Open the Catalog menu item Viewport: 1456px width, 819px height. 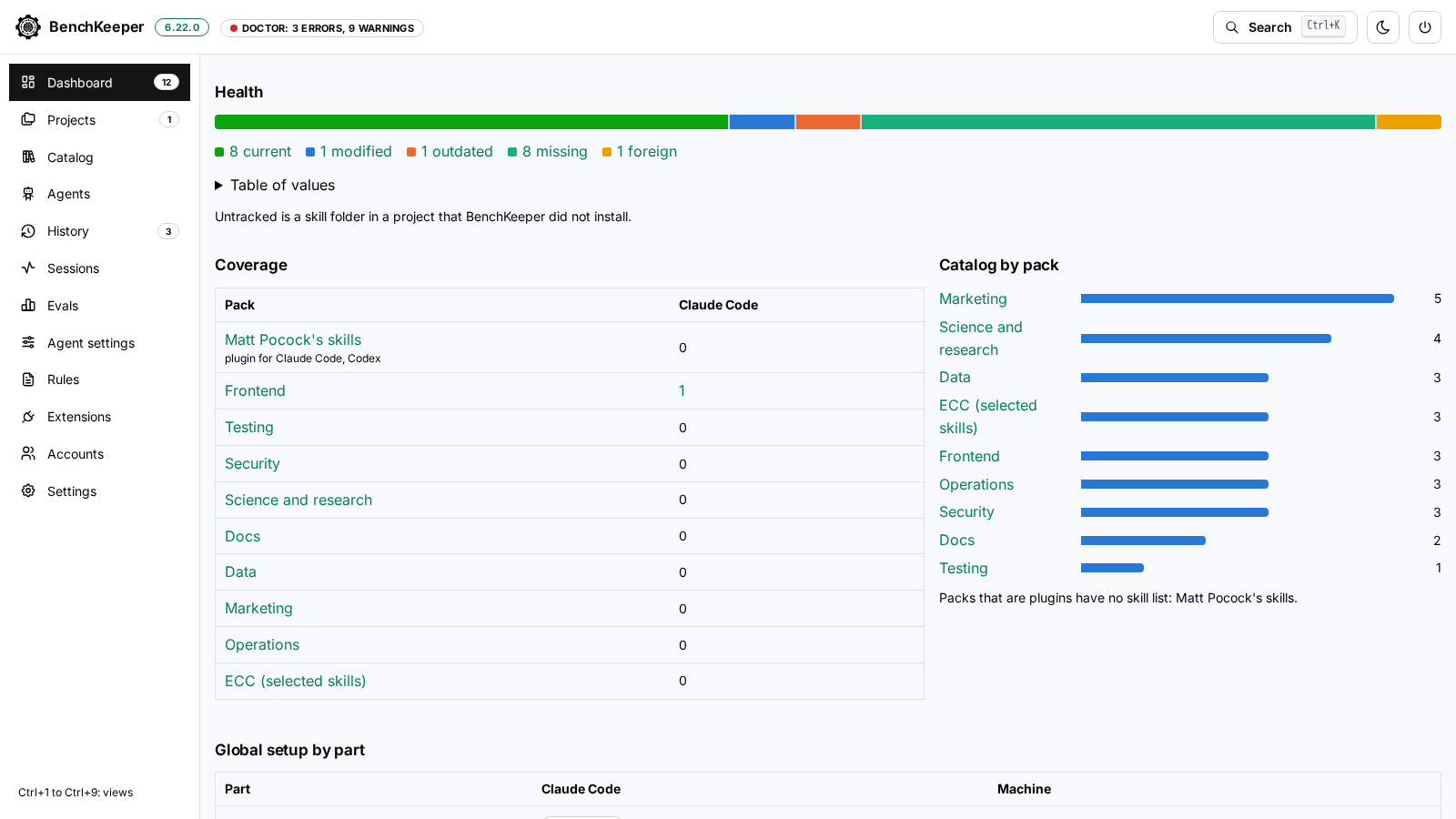99,157
